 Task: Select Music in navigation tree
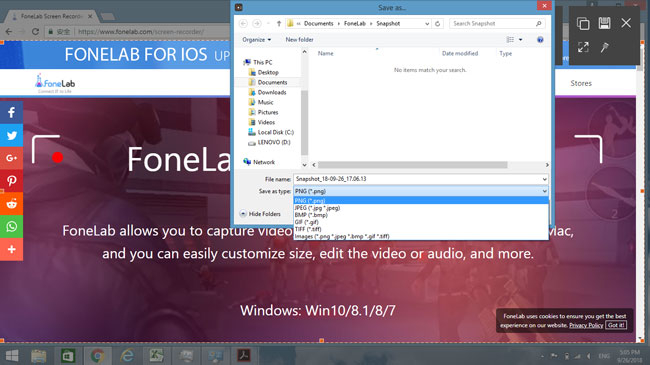265,102
